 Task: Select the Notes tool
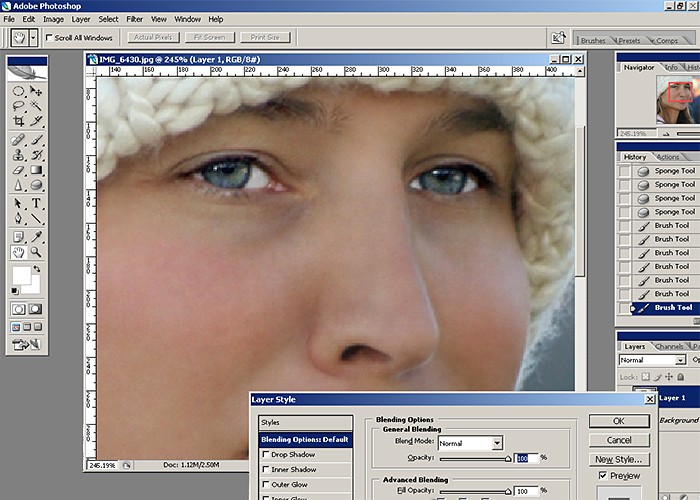click(18, 237)
